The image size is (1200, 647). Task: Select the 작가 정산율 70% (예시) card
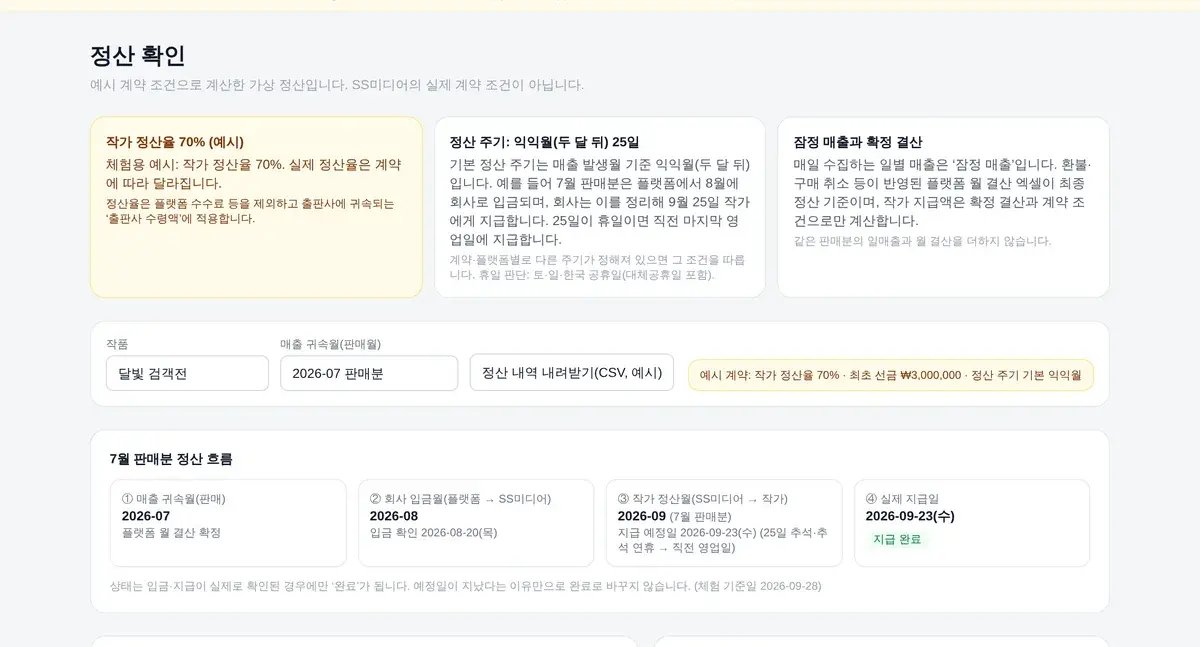click(256, 207)
